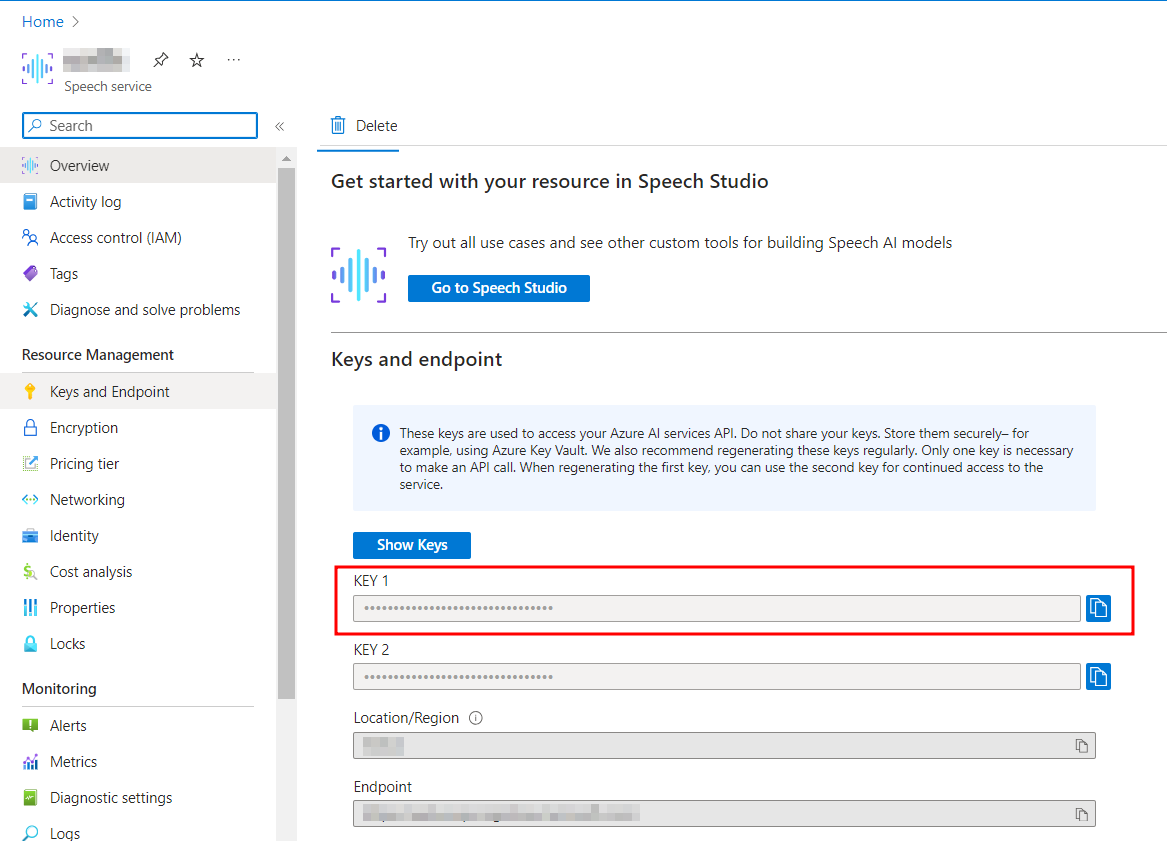The height and width of the screenshot is (841, 1167).
Task: Click sidebar scrollbar up arrow
Action: click(287, 159)
